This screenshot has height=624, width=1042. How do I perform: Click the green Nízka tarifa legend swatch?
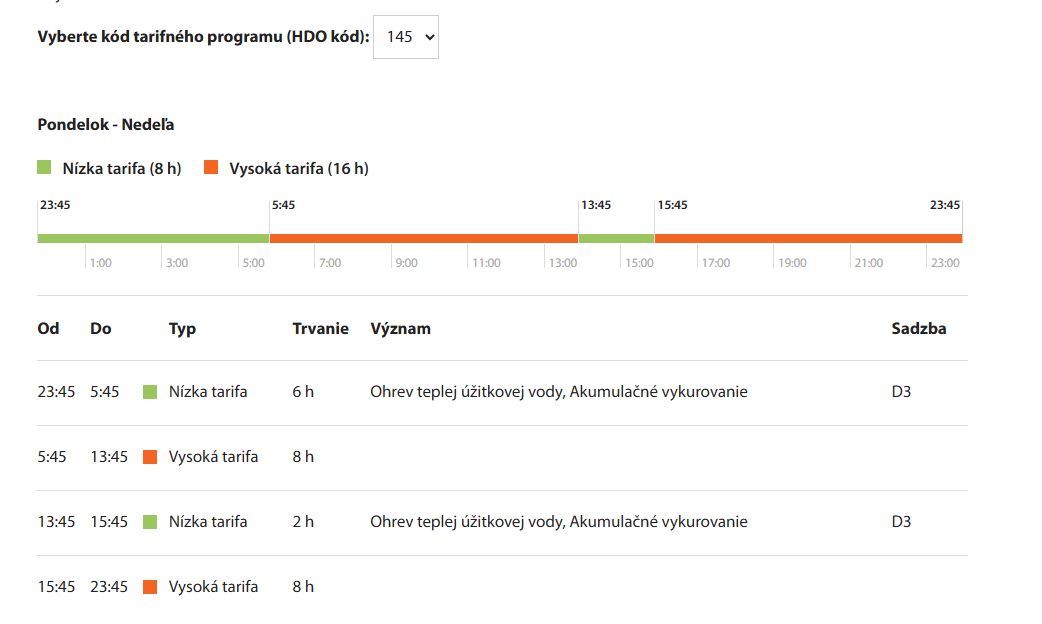pyautogui.click(x=44, y=167)
